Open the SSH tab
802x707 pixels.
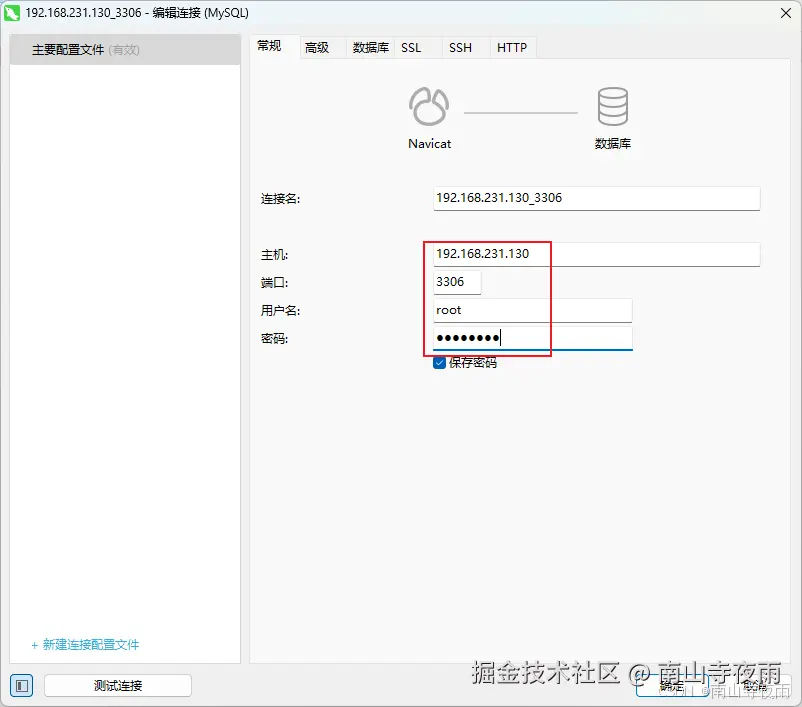click(x=460, y=47)
